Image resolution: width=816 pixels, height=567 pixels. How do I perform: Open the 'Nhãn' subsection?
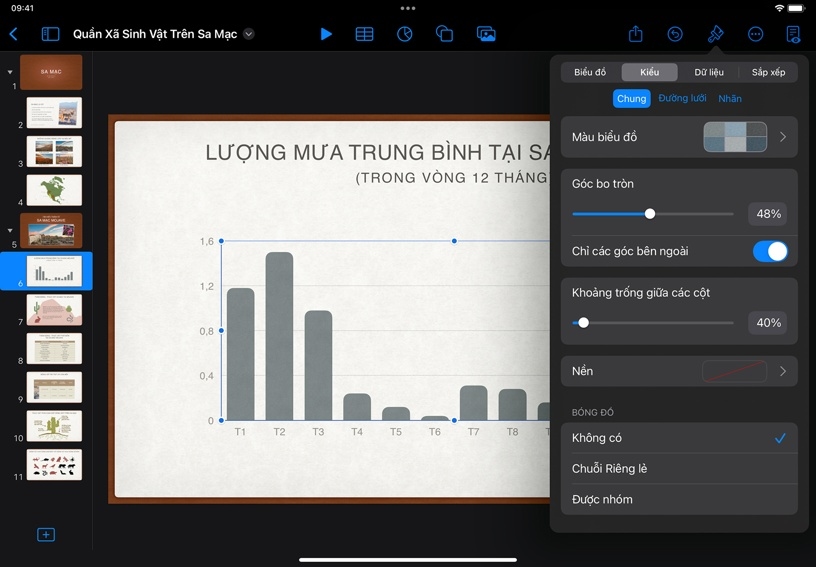click(x=730, y=99)
